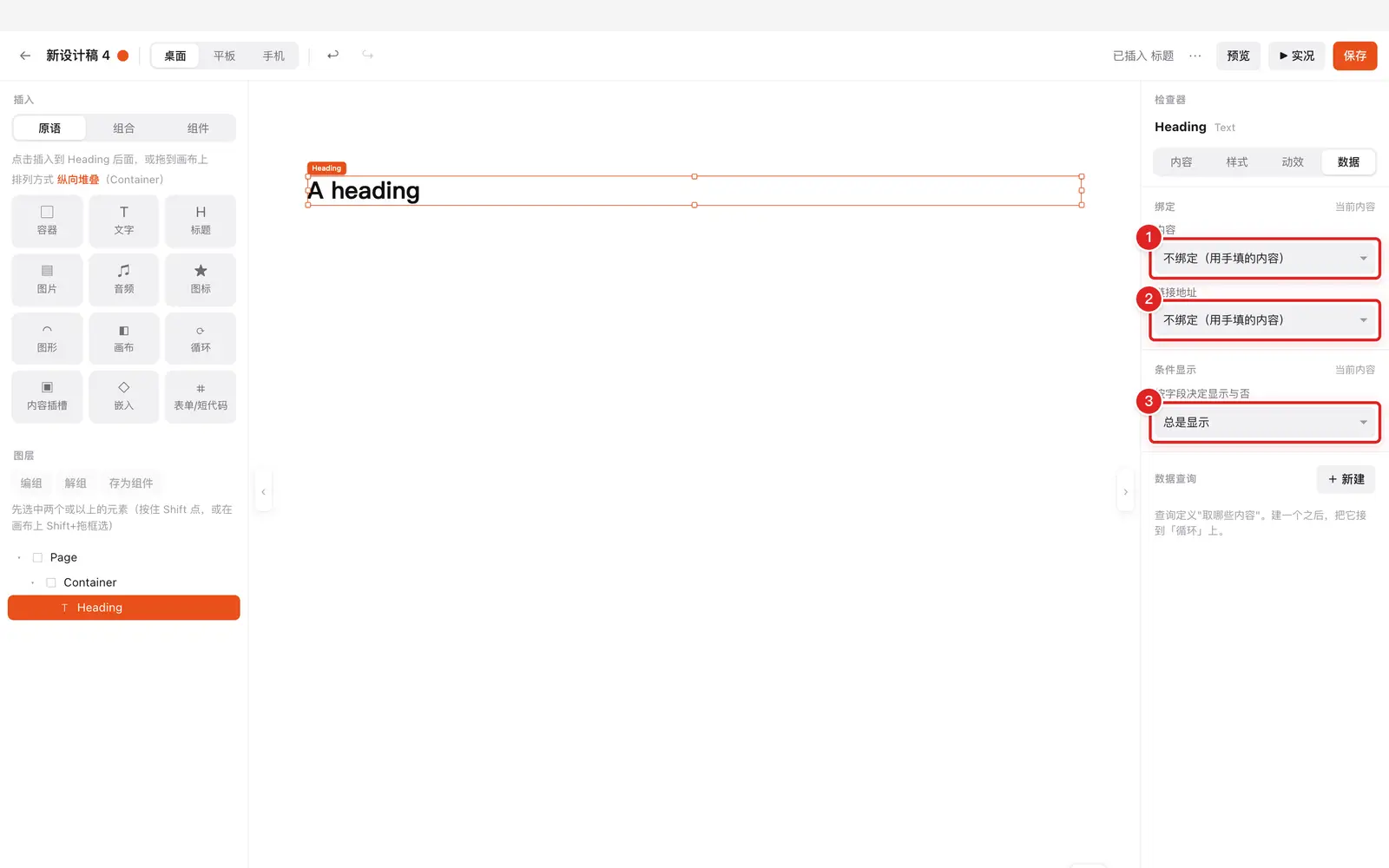Image resolution: width=1389 pixels, height=868 pixels.
Task: Select the 组件 insert tab
Action: coord(198,128)
